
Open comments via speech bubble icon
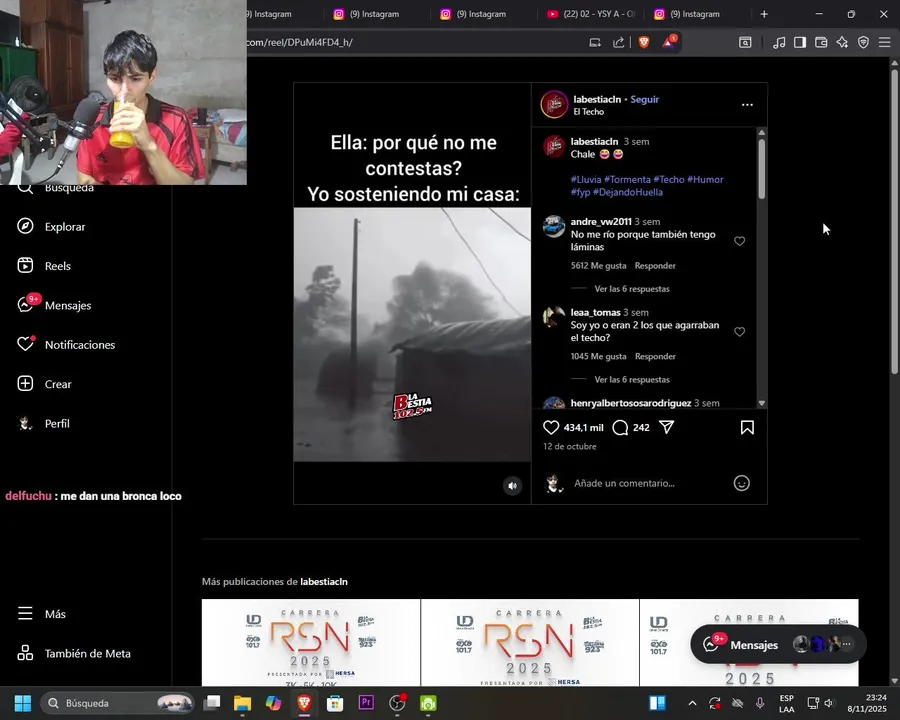point(620,427)
